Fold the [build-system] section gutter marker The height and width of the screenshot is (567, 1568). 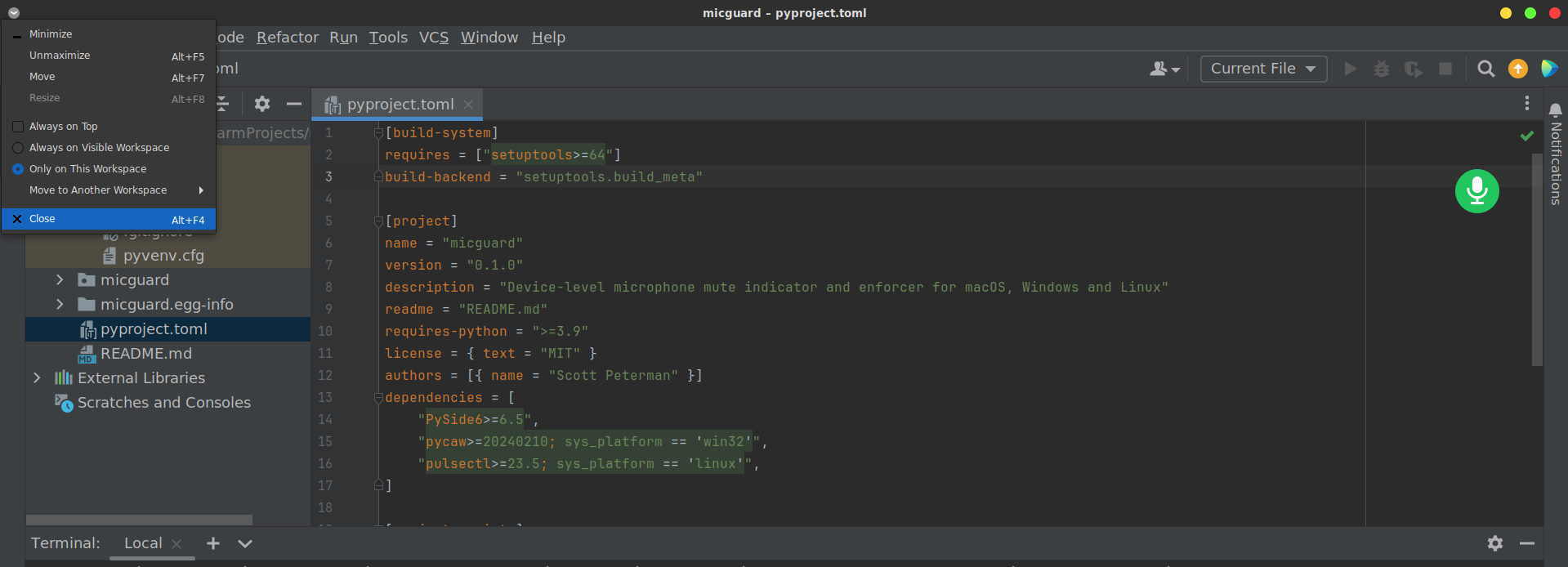click(378, 133)
